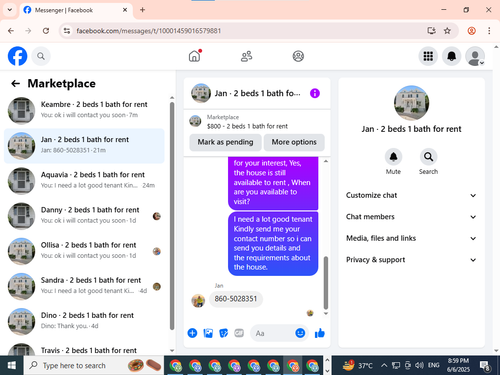Open the notifications bell in header
The height and width of the screenshot is (375, 500).
(452, 56)
